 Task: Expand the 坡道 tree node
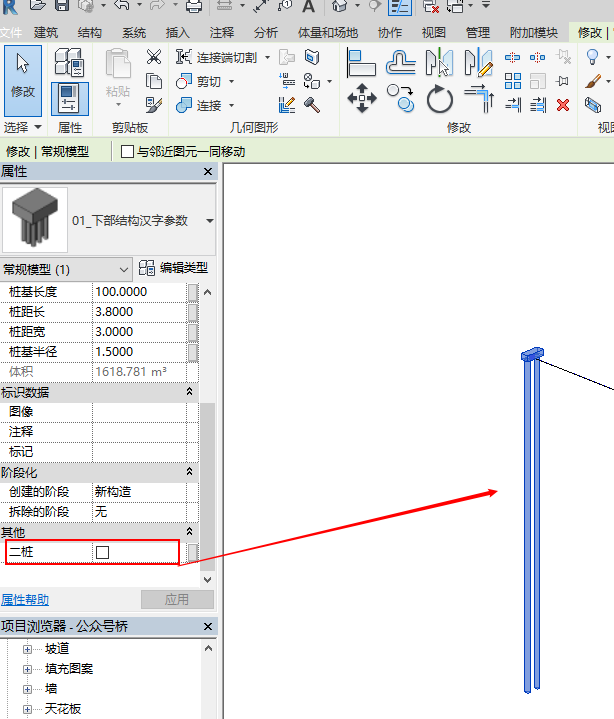pos(28,649)
